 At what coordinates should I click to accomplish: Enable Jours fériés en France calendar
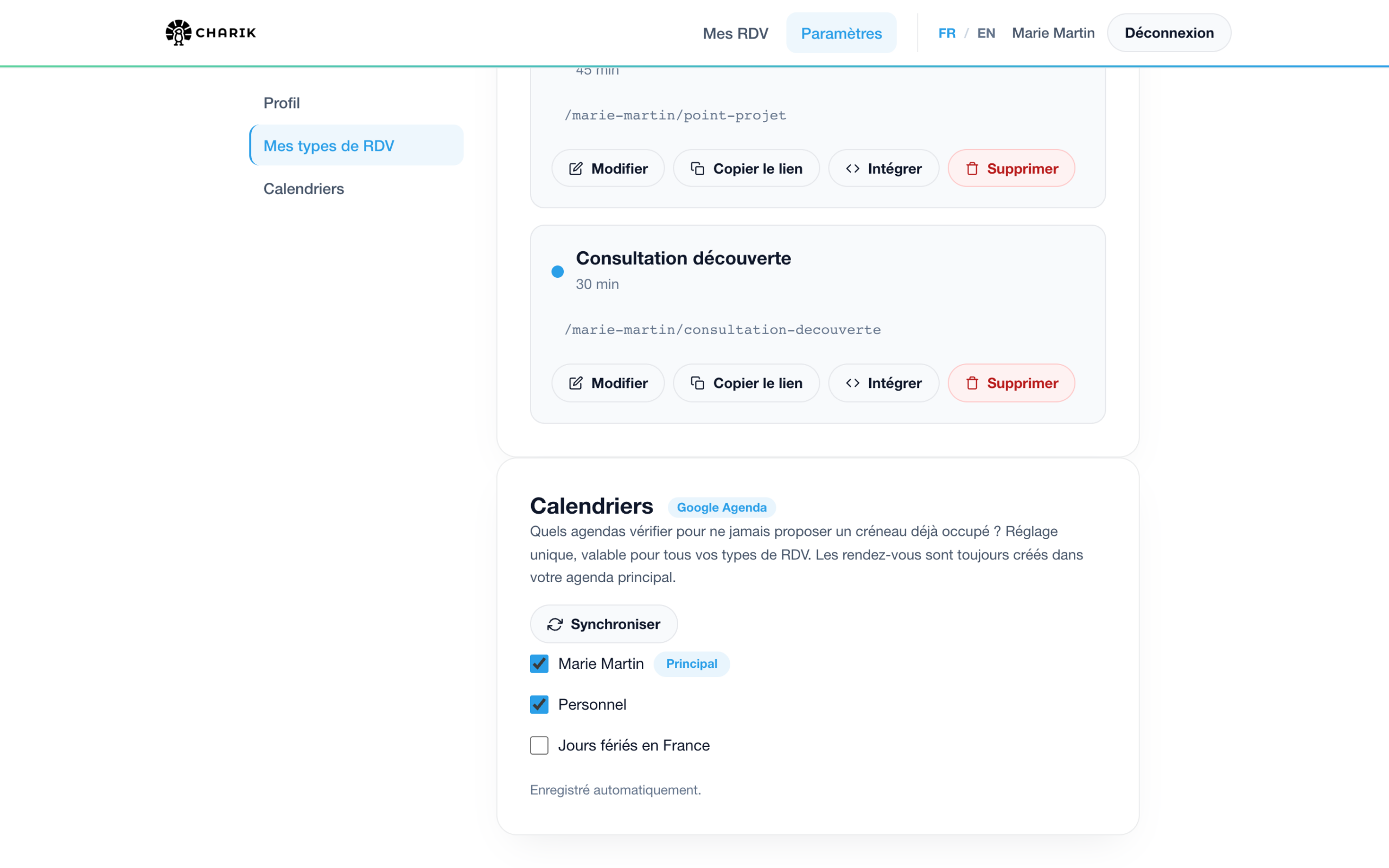[539, 745]
